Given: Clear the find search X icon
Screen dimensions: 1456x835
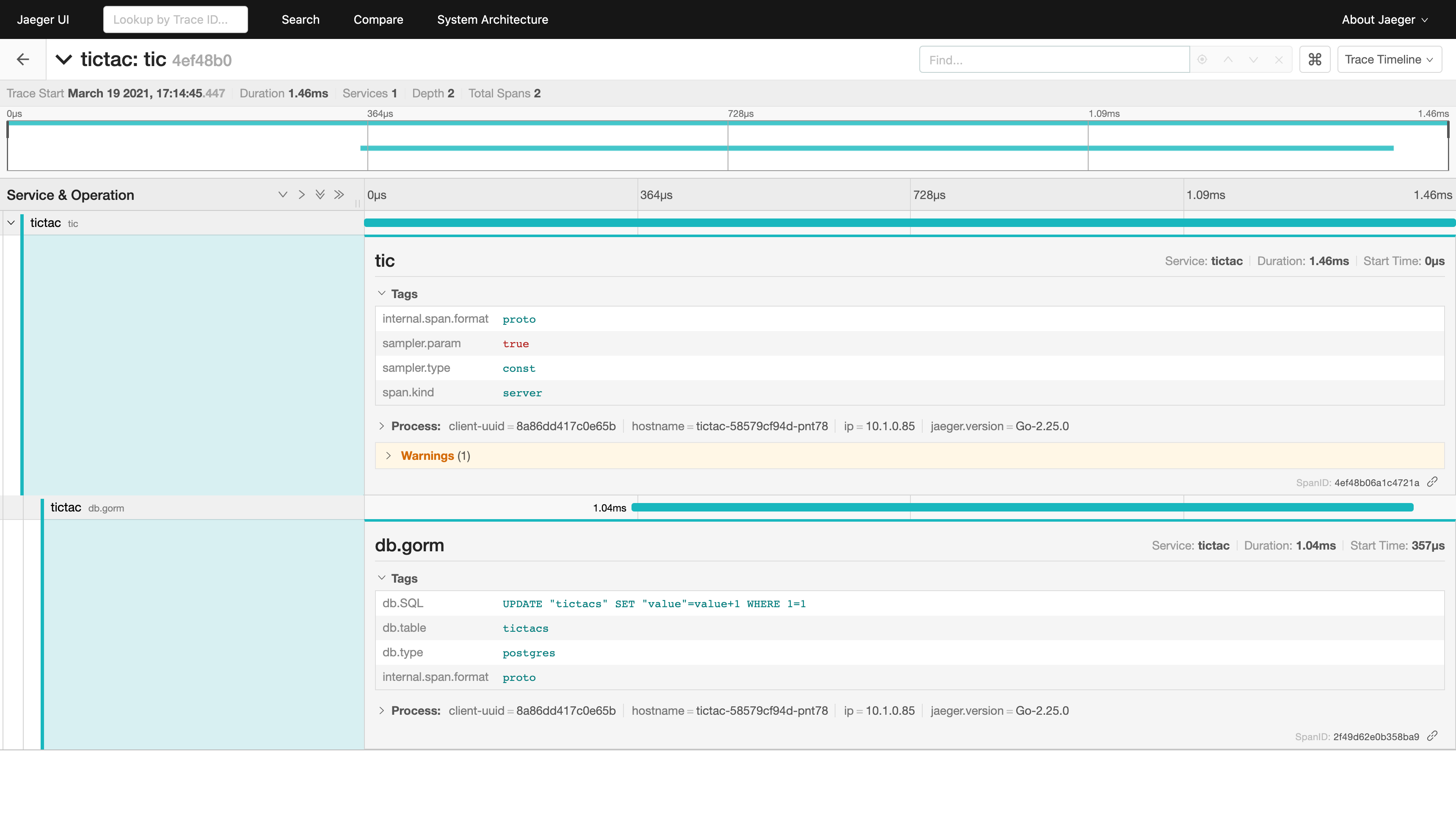Looking at the screenshot, I should coord(1278,59).
